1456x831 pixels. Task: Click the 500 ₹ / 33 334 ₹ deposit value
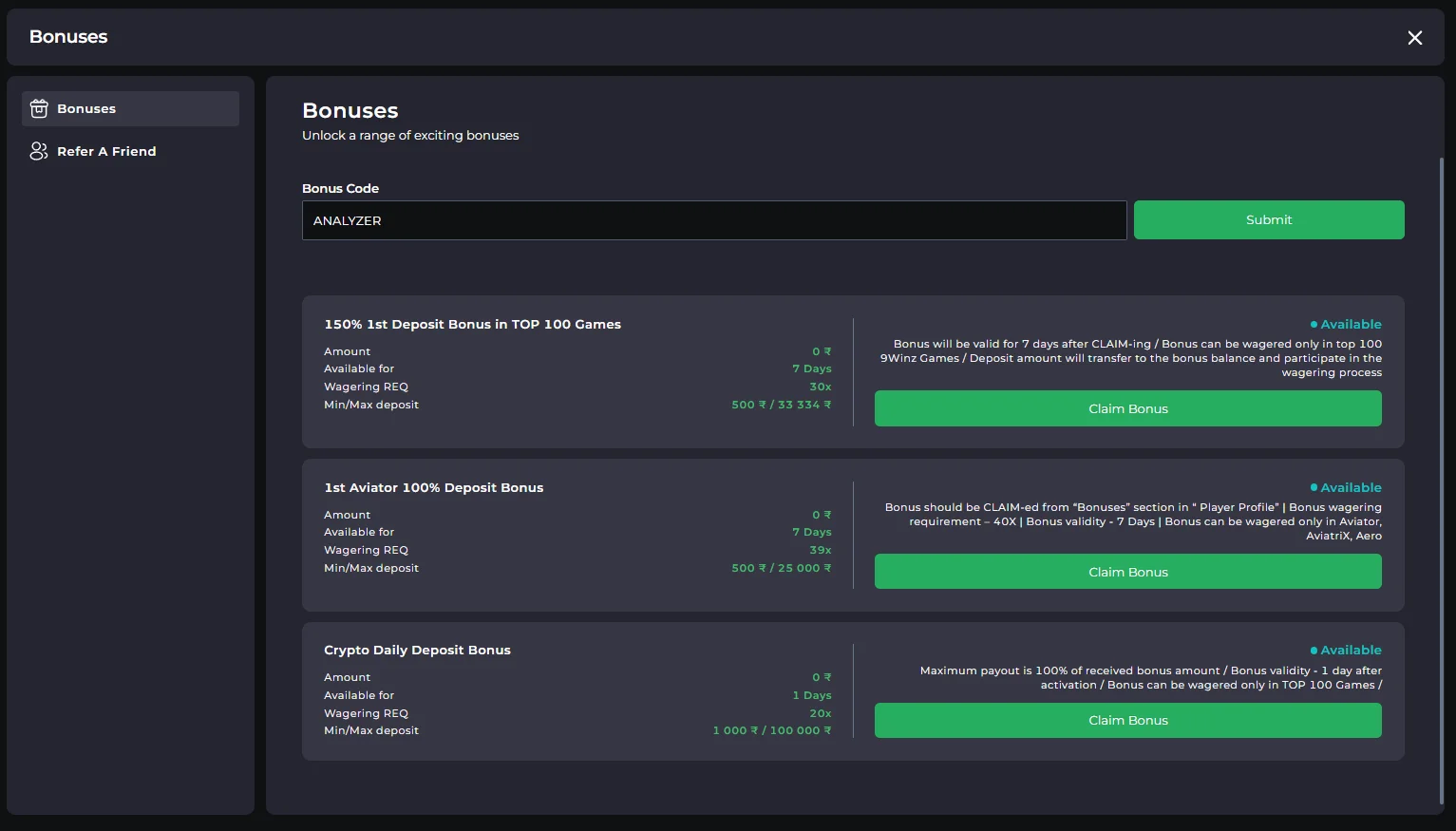(781, 406)
